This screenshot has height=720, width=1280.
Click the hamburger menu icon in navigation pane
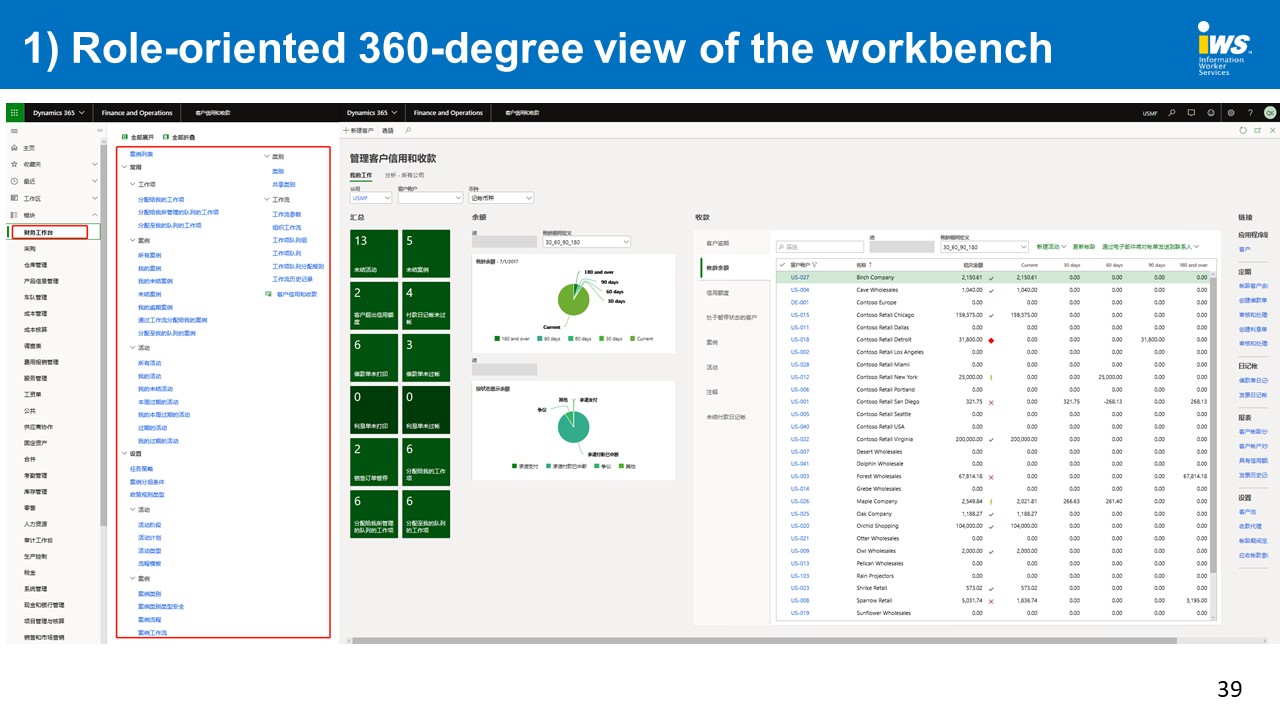pos(14,131)
